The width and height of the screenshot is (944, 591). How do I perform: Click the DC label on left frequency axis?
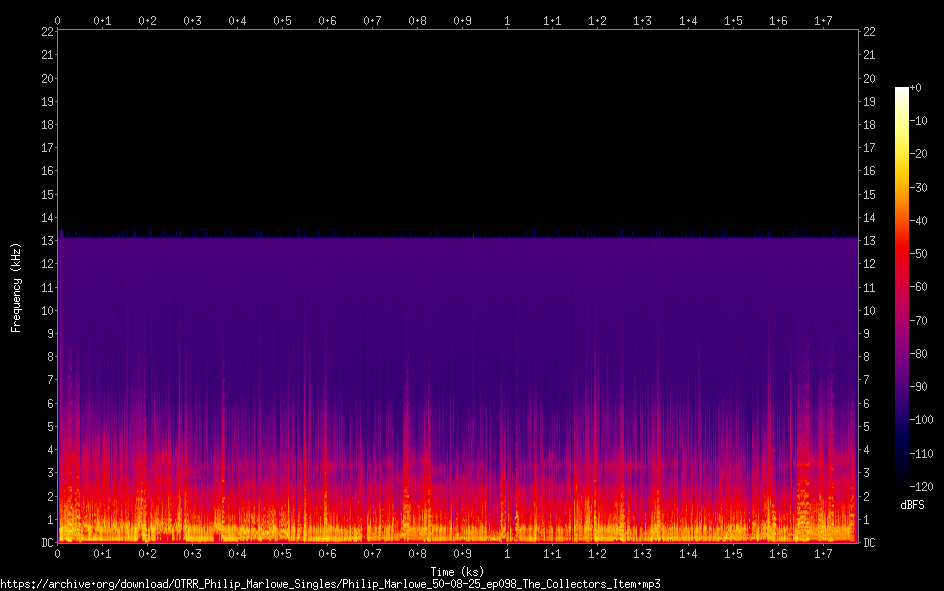(46, 543)
